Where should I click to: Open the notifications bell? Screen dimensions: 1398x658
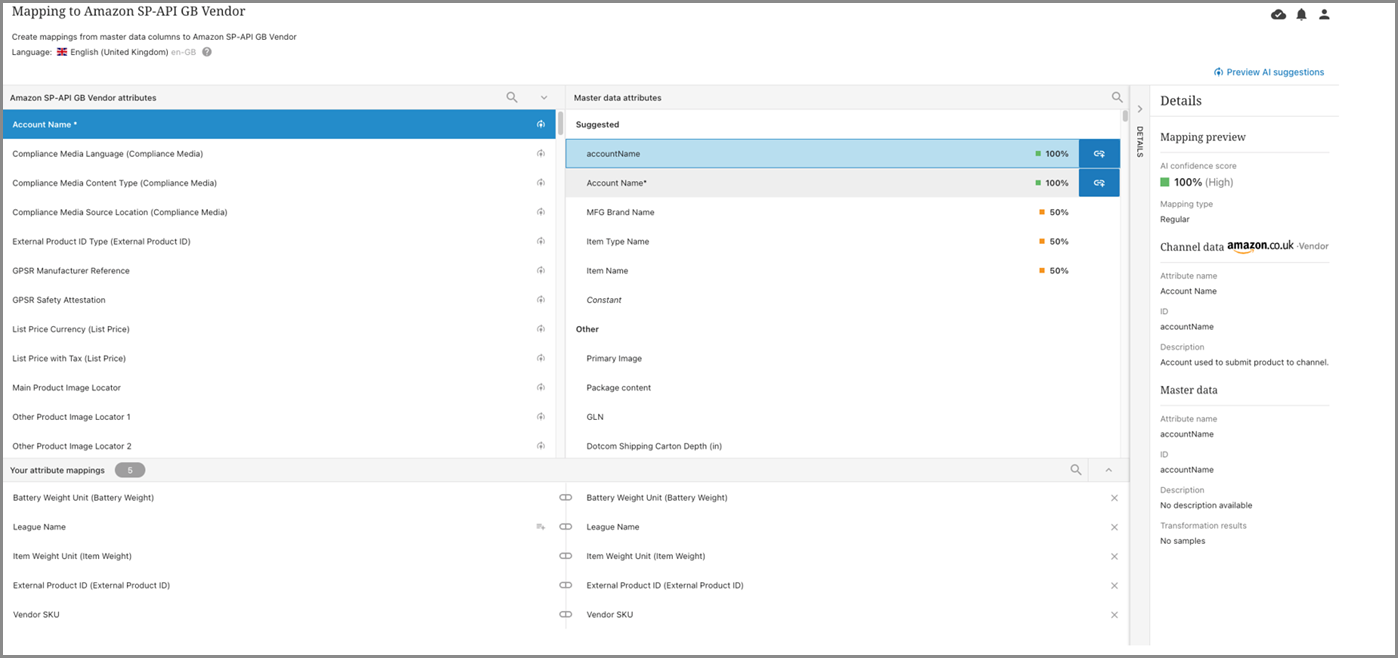(1301, 14)
